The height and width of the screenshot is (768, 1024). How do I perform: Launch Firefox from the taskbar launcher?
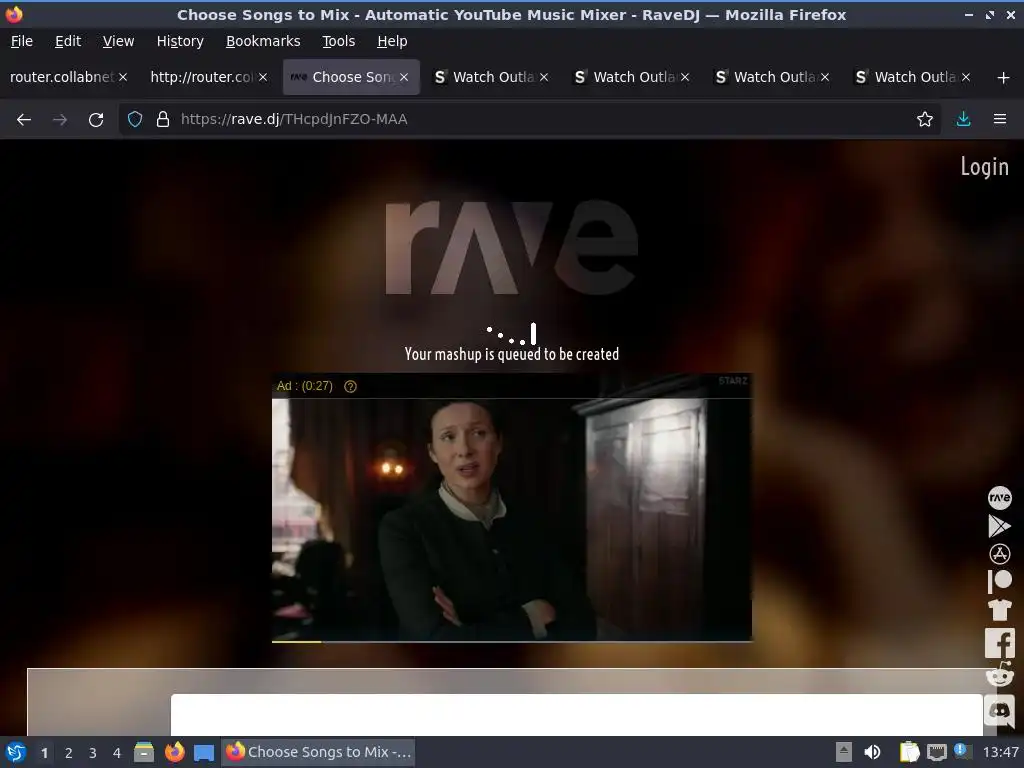[x=174, y=752]
